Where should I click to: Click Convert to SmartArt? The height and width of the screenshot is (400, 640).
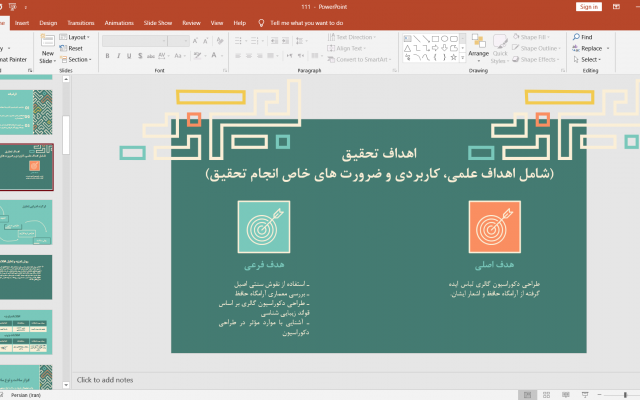point(360,59)
